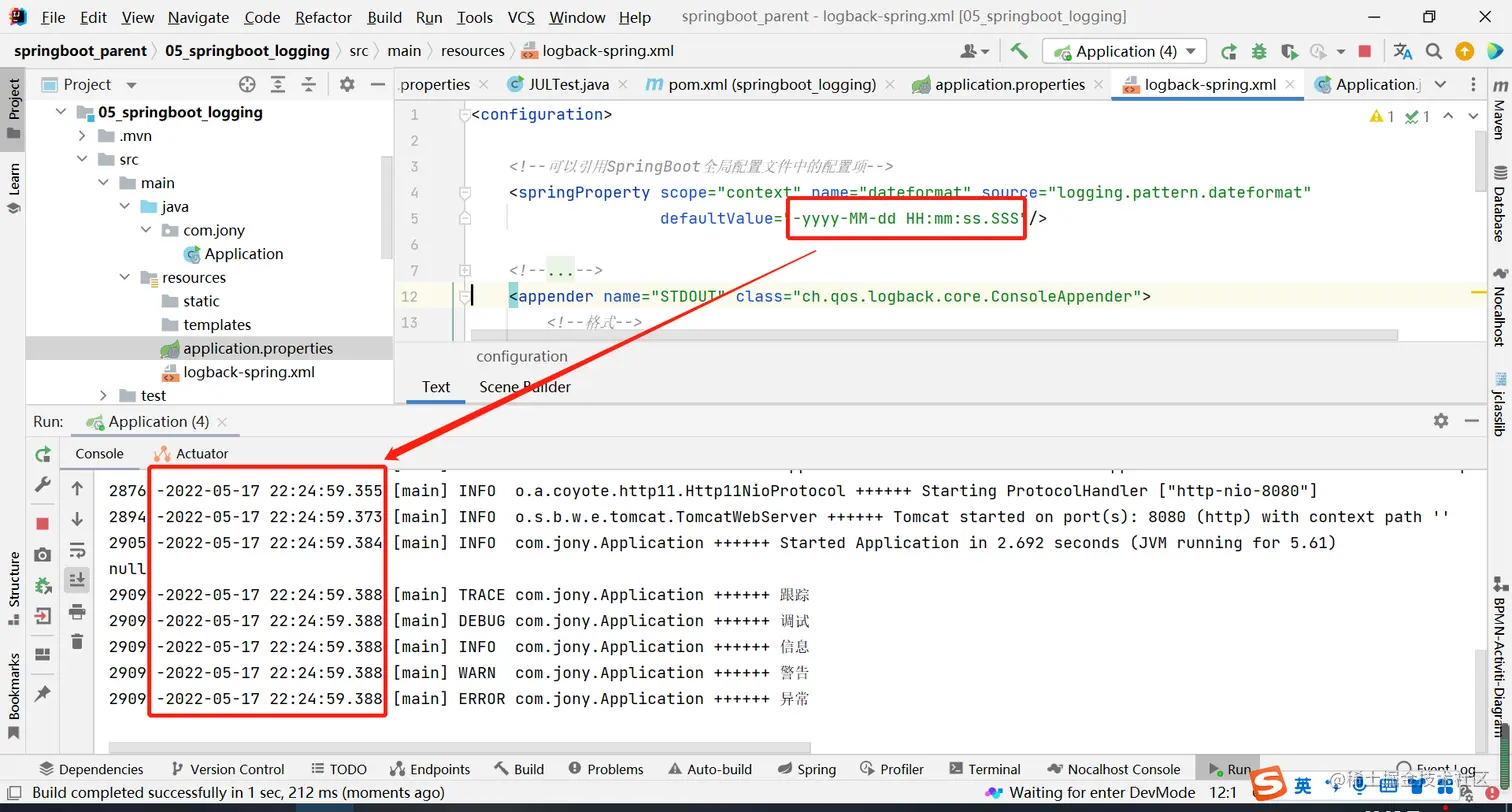Hide the Project panel with the minus icon
The height and width of the screenshot is (812, 1512).
point(376,85)
